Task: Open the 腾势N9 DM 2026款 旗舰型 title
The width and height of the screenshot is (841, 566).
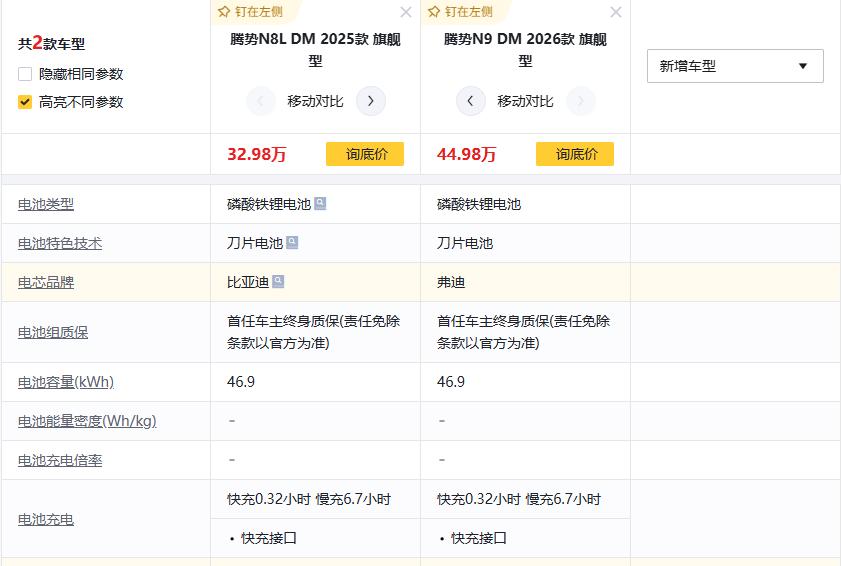Action: click(525, 50)
